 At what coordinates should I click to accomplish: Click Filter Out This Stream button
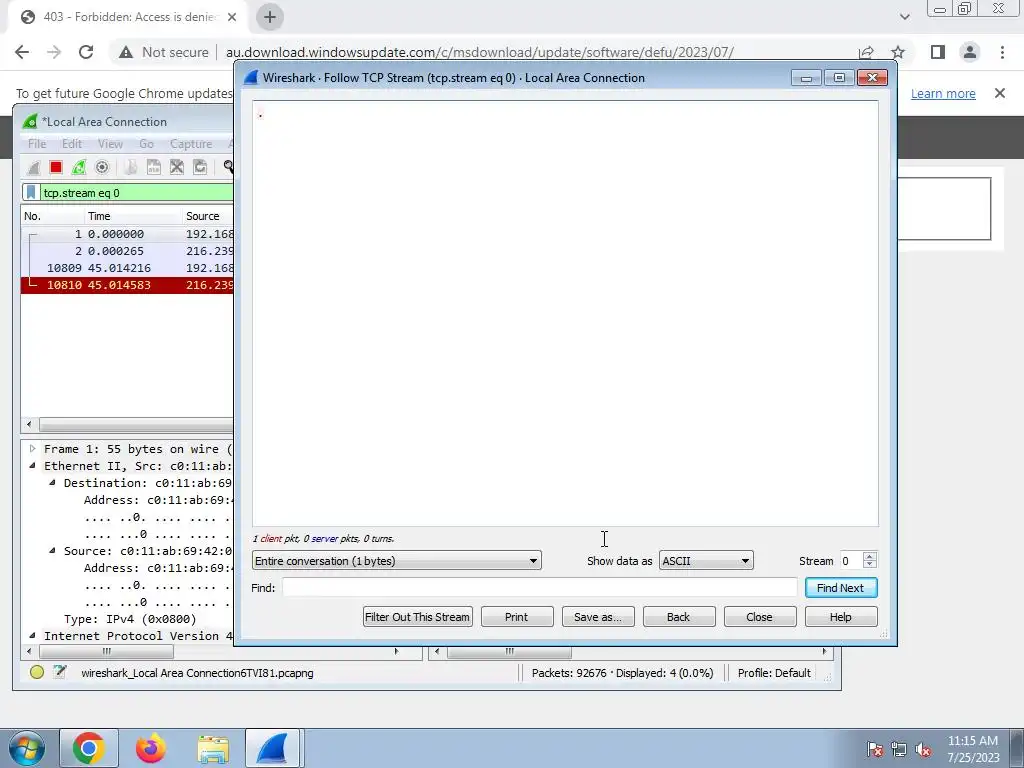417,616
